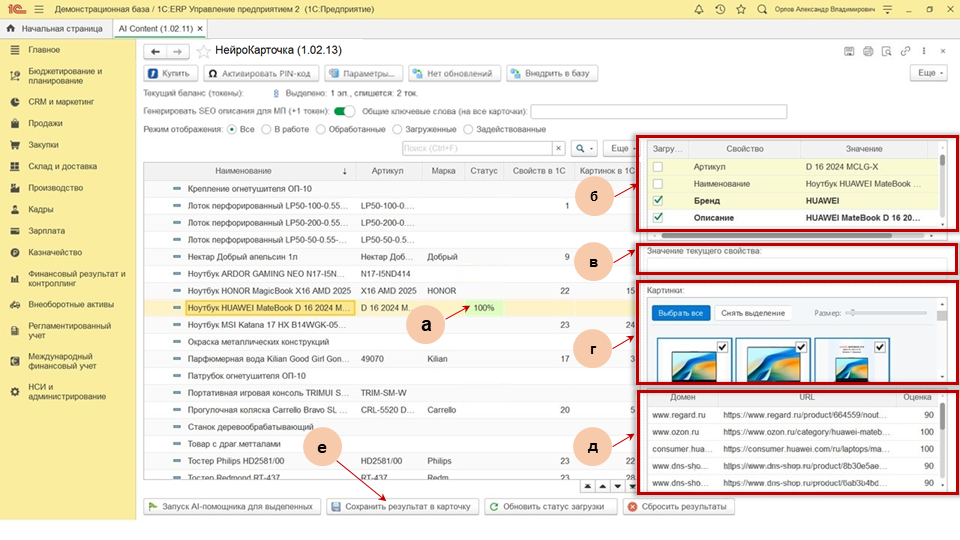Click the print icon in form header
Viewport: 960px width, 540px height.
tap(868, 51)
